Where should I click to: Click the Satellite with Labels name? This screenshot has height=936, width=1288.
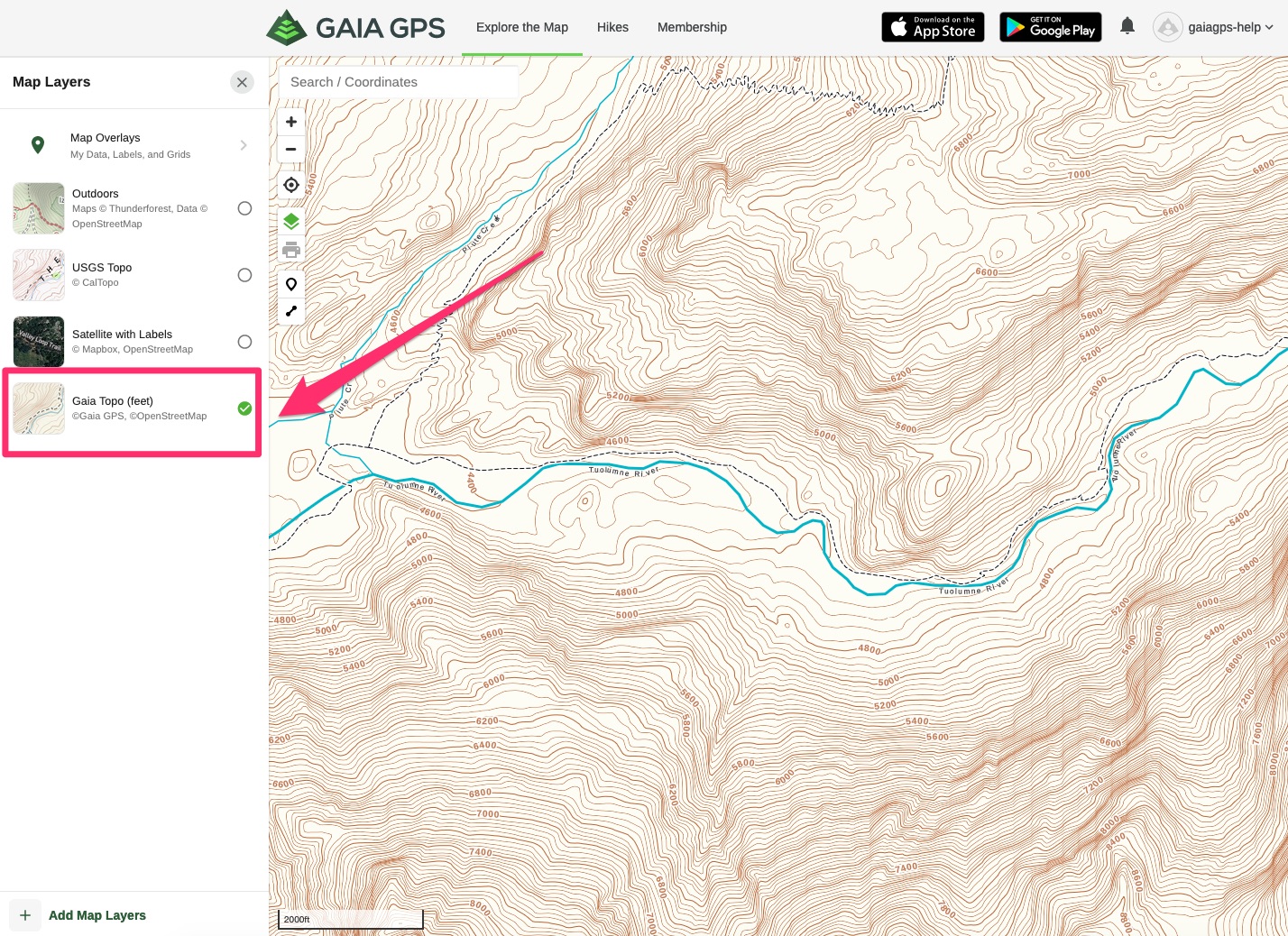(122, 335)
